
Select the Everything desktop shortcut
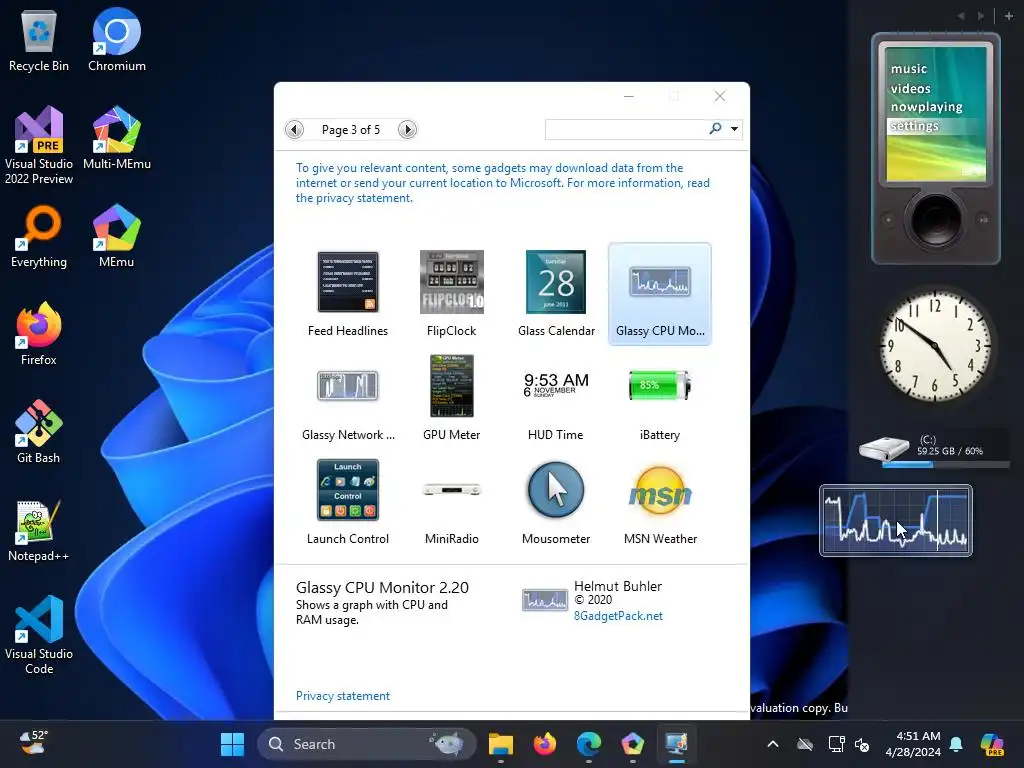(39, 236)
